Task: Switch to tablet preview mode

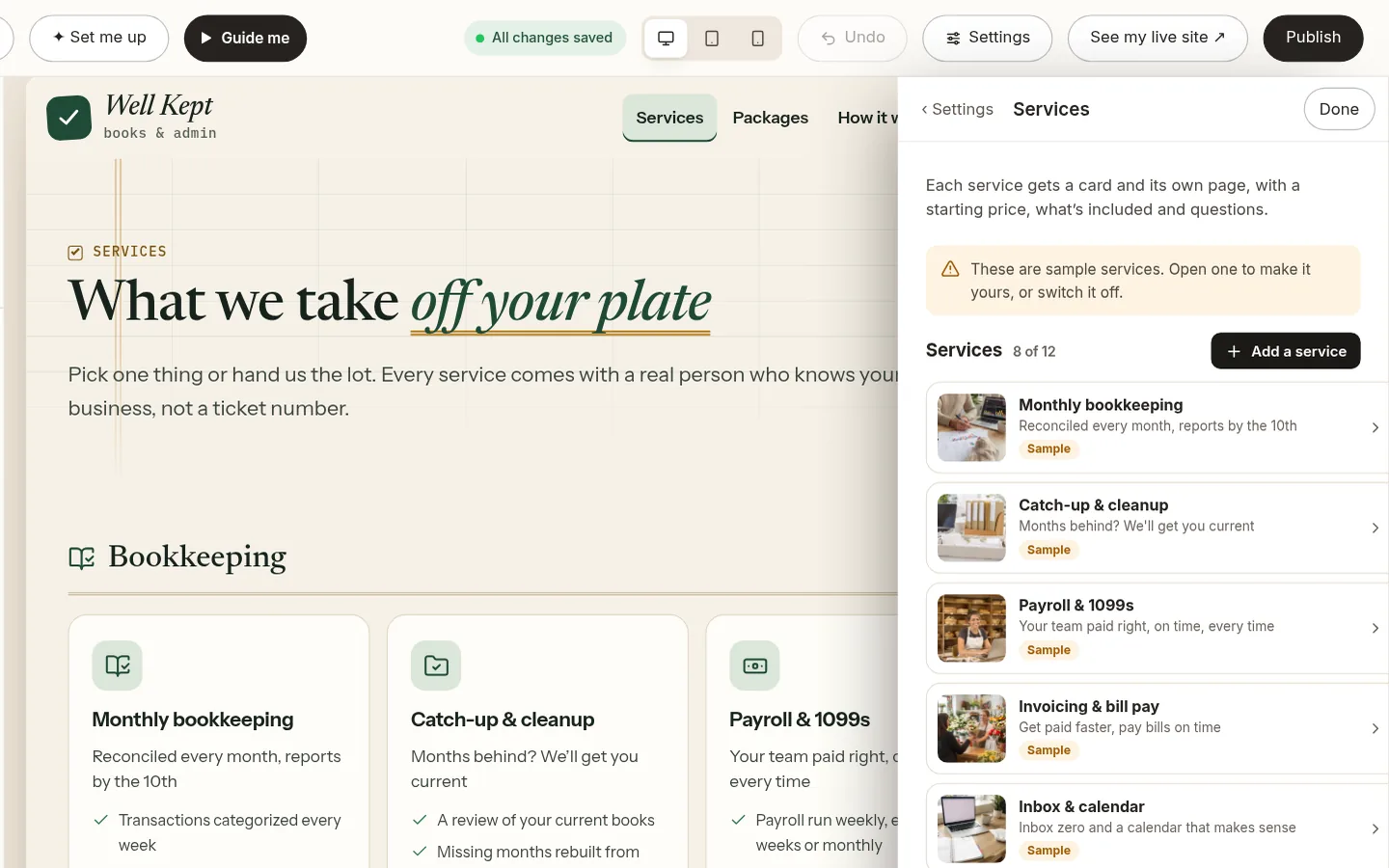Action: (712, 39)
